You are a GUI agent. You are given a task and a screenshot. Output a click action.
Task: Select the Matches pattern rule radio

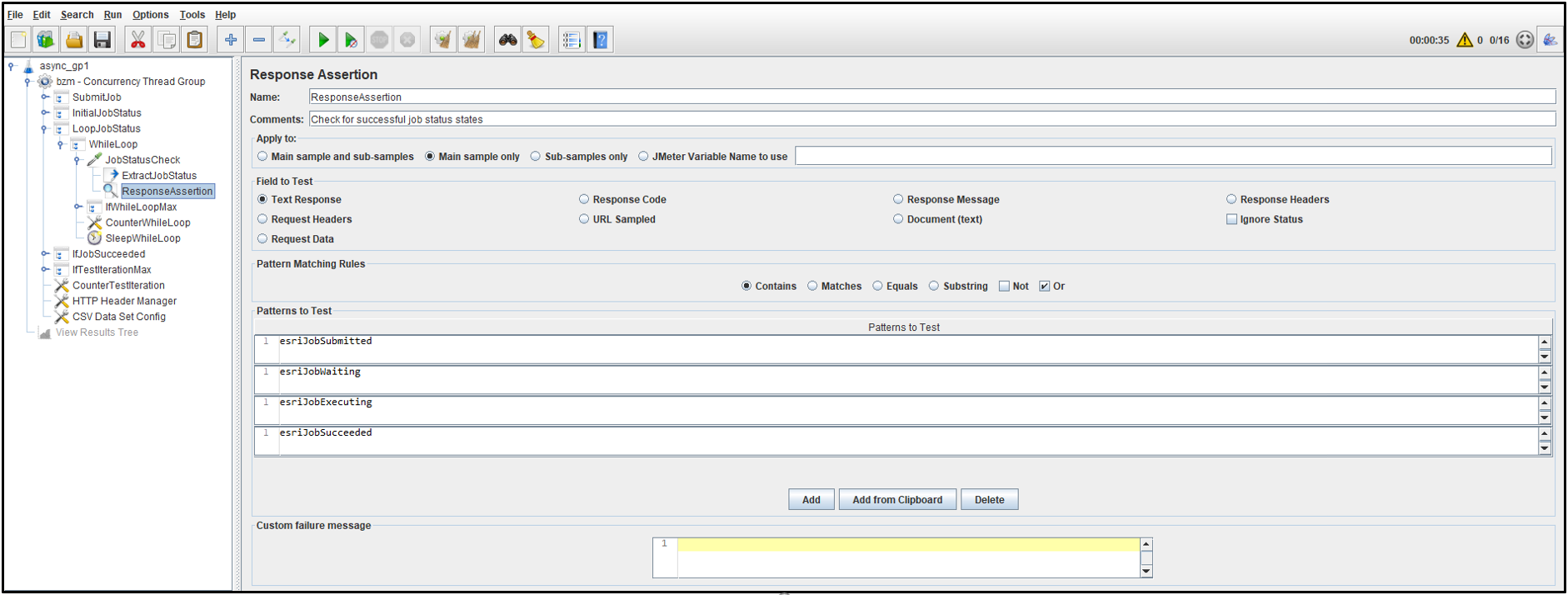pos(812,286)
